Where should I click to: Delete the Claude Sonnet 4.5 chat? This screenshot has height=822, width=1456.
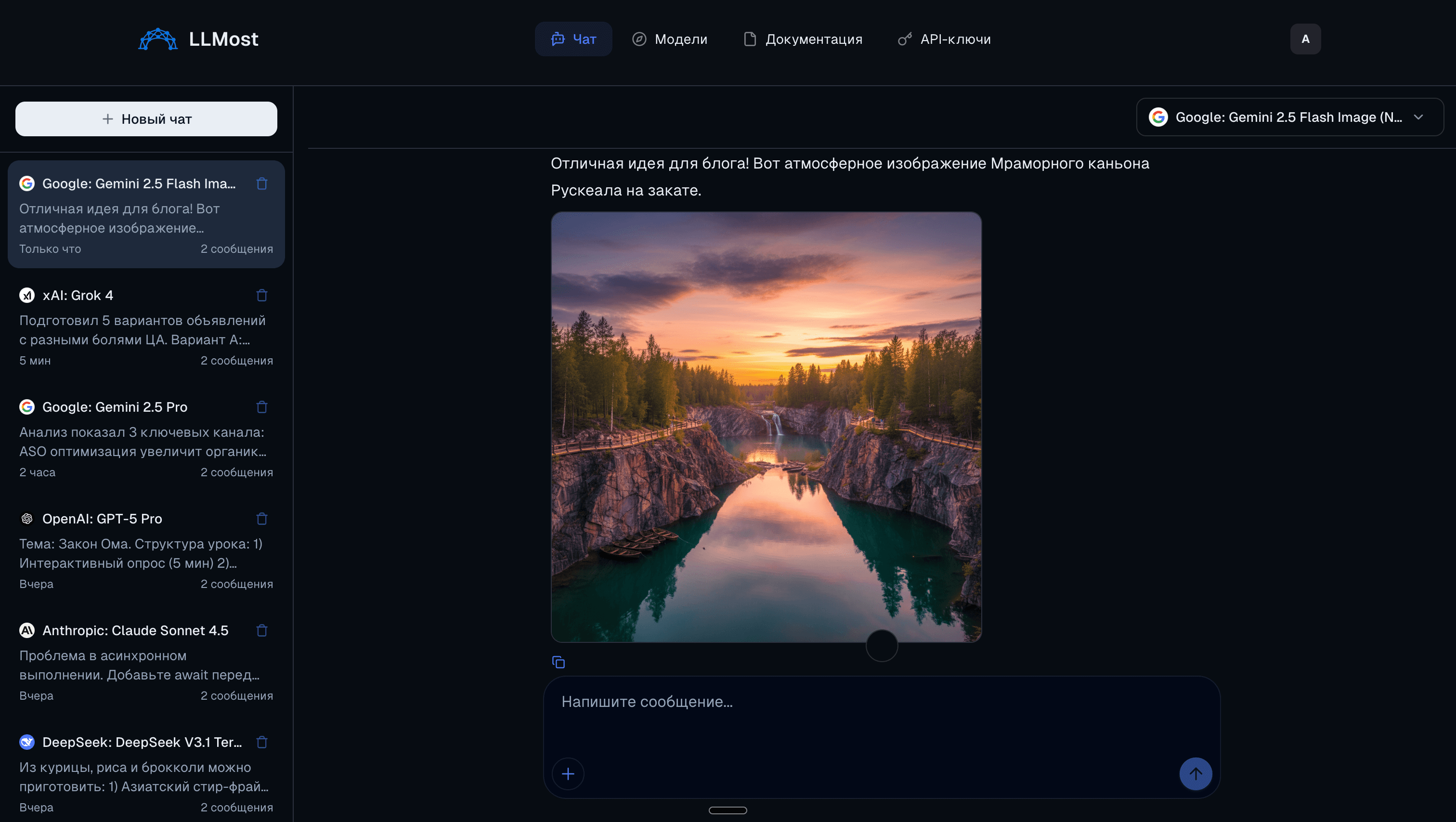[262, 630]
